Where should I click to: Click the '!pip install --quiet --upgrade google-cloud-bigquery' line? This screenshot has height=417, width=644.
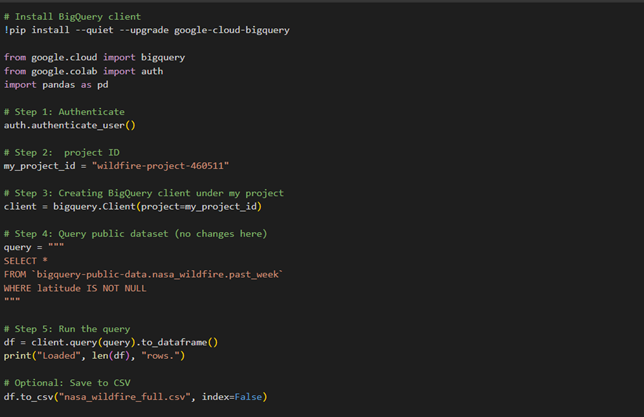click(147, 30)
